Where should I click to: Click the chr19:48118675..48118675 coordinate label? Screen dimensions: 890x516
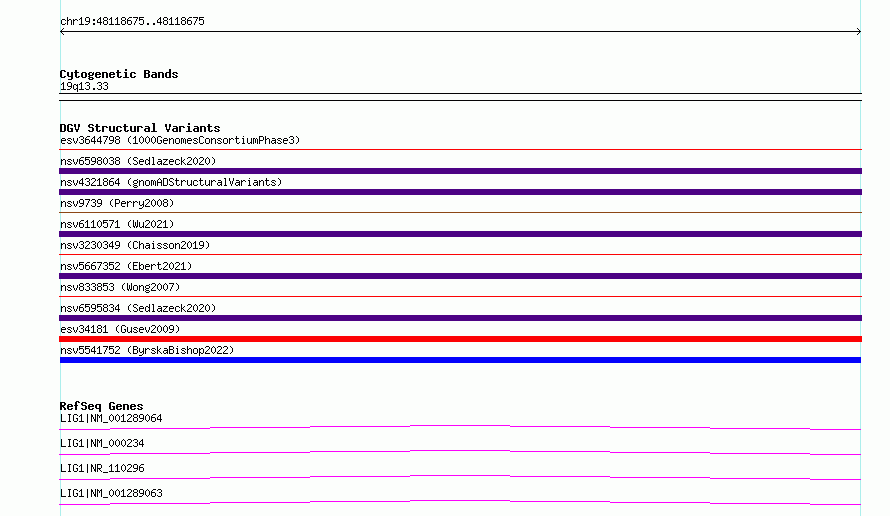click(132, 21)
